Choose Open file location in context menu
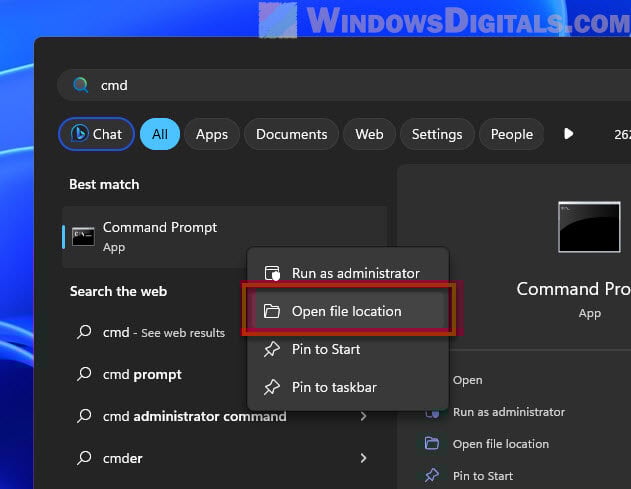The height and width of the screenshot is (489, 631). (348, 311)
